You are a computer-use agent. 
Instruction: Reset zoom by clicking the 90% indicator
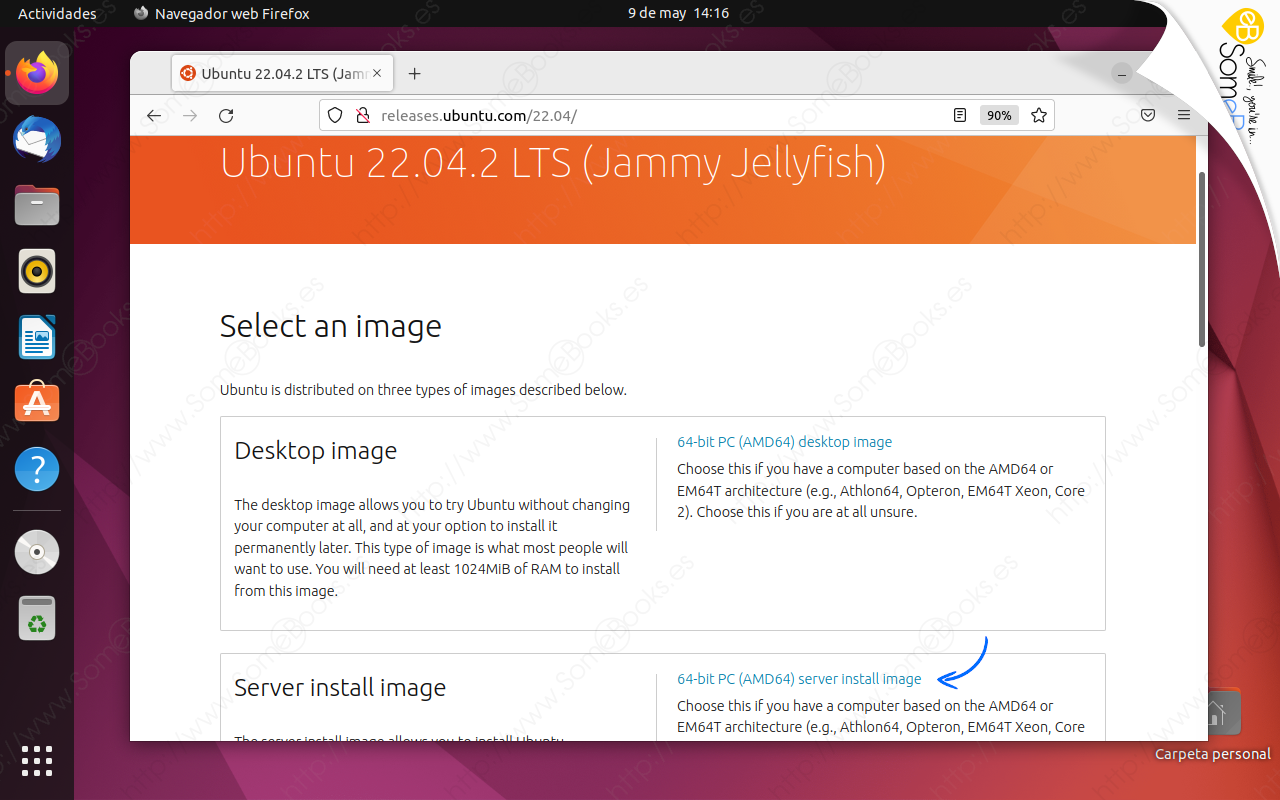point(998,115)
